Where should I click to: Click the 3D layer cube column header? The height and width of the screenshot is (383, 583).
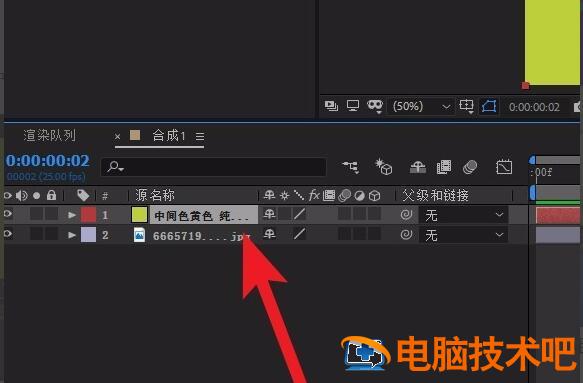click(374, 196)
